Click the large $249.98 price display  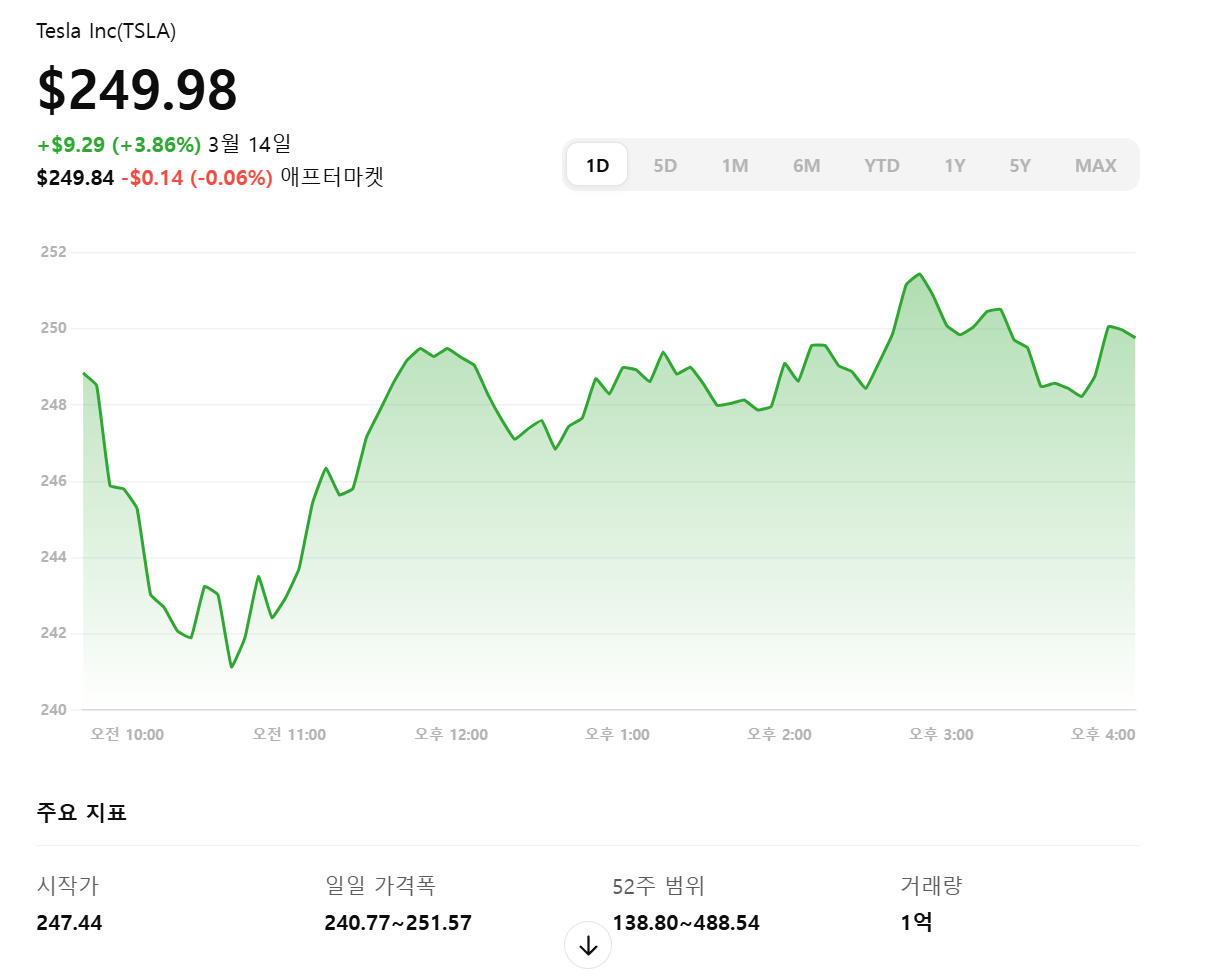pyautogui.click(x=137, y=90)
